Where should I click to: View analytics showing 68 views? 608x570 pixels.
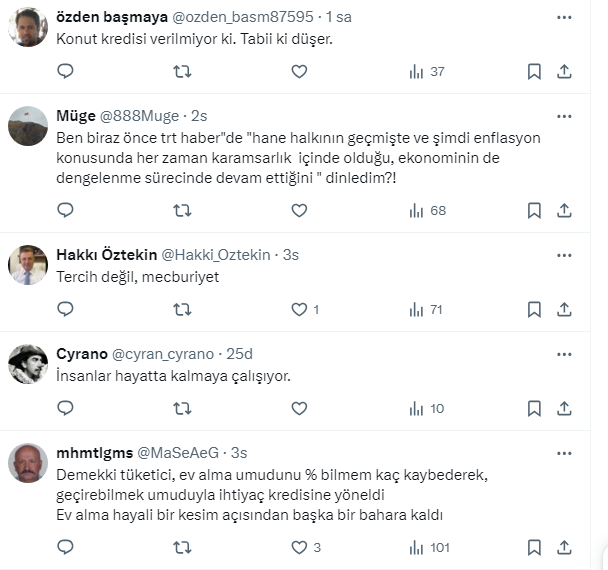(x=428, y=210)
